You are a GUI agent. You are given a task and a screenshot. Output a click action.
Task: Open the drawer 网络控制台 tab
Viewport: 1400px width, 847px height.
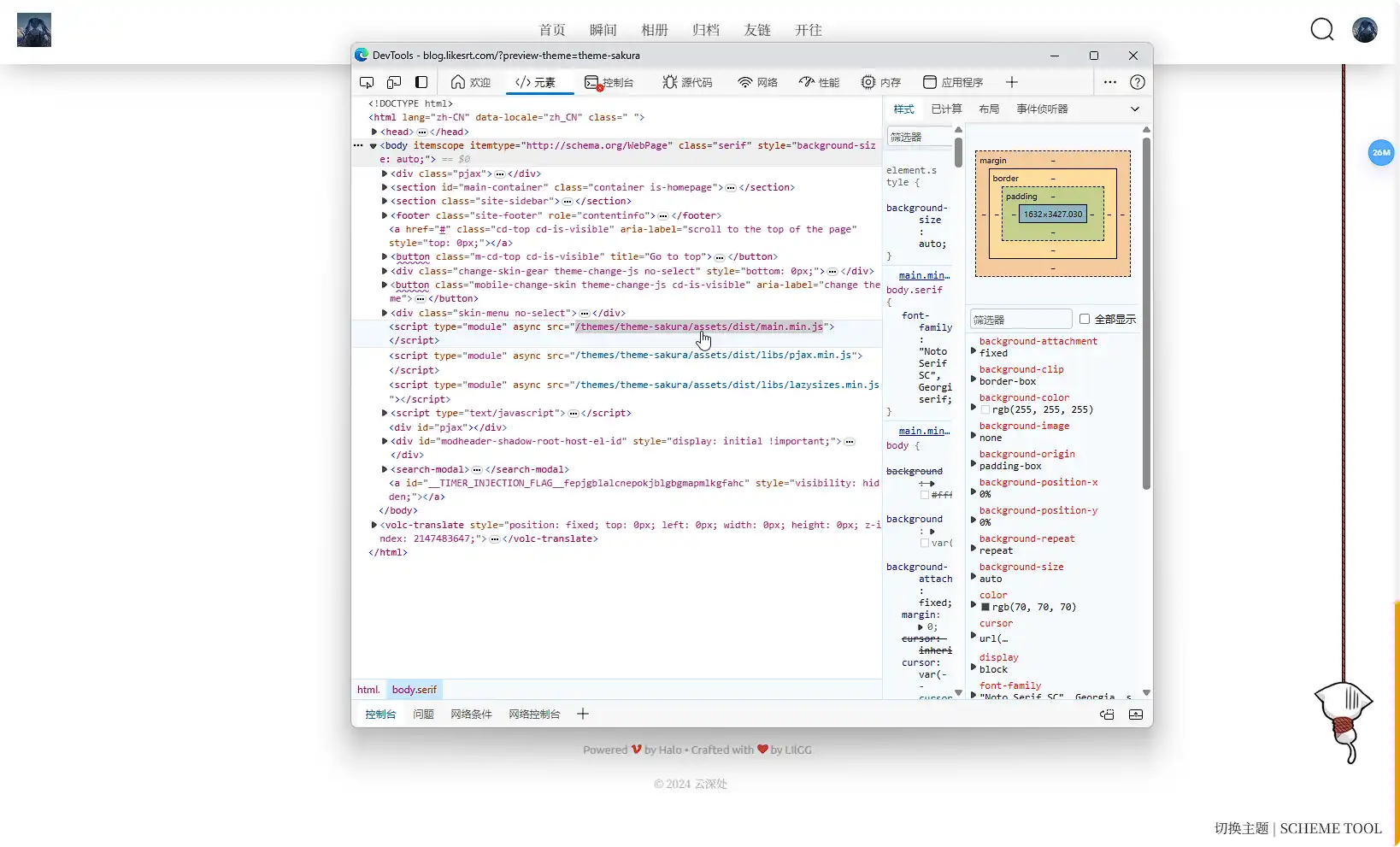point(534,715)
